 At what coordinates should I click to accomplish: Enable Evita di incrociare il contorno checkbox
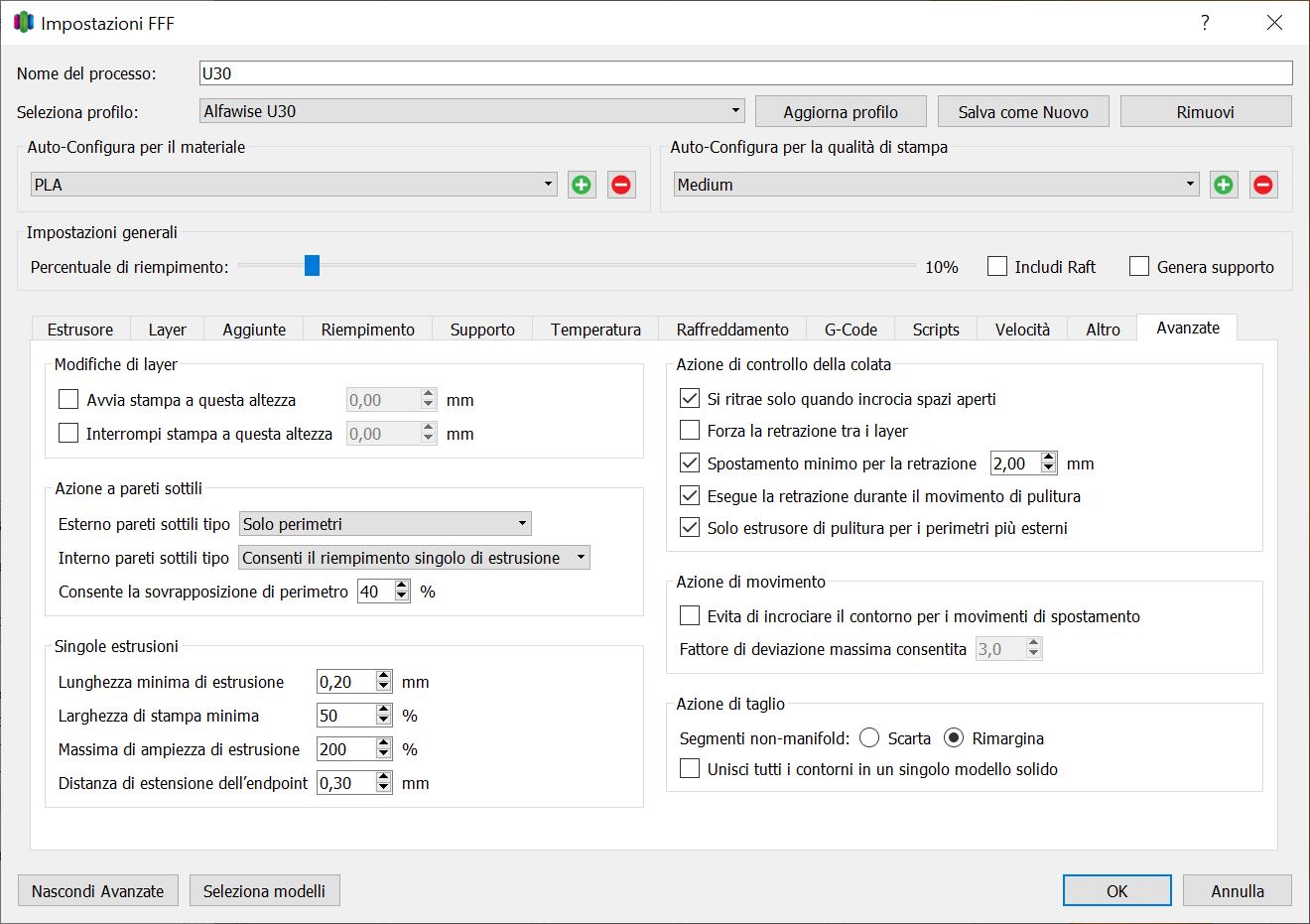tap(690, 615)
